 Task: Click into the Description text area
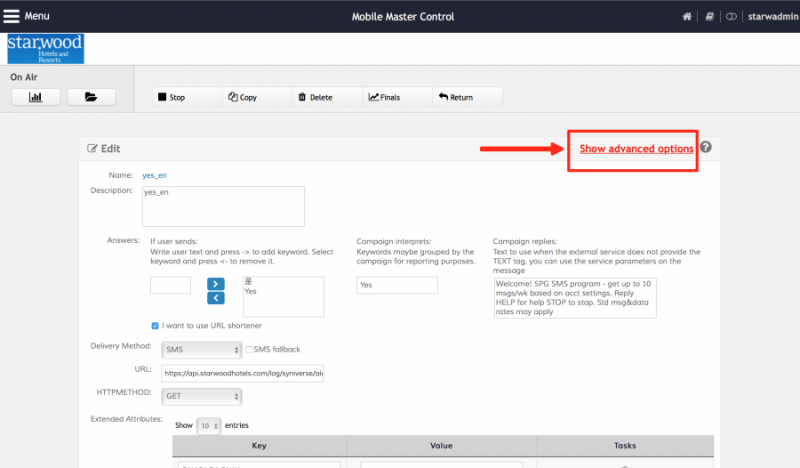pos(223,206)
